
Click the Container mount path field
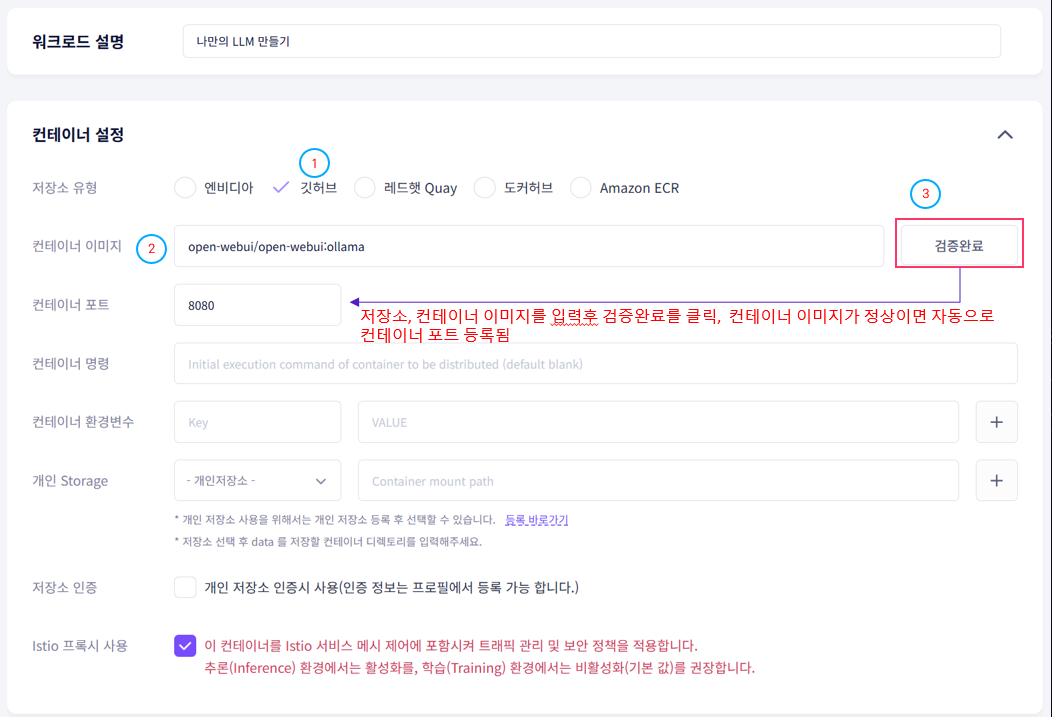point(659,480)
